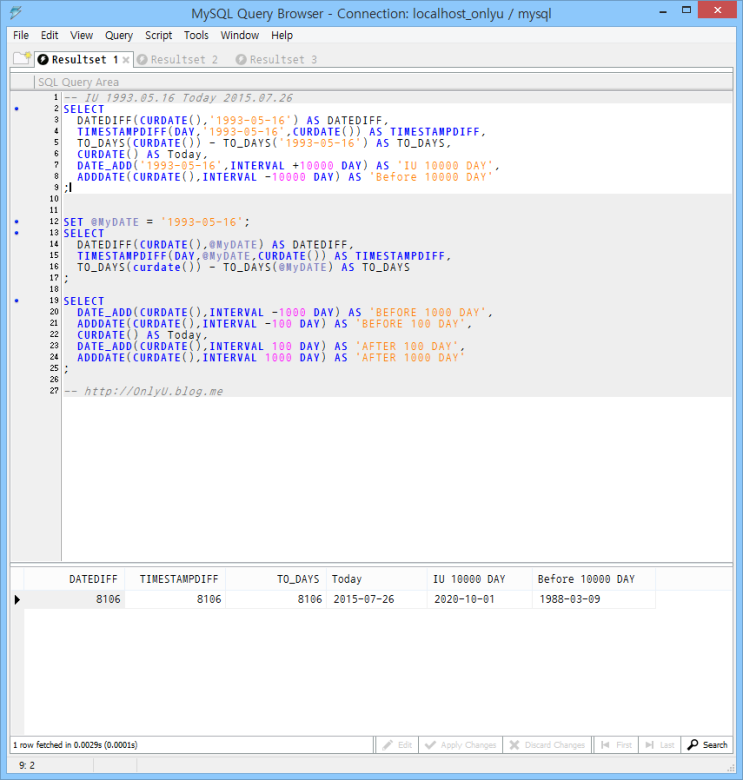Click the MySQL Query Browser dolphin title icon

coord(16,12)
